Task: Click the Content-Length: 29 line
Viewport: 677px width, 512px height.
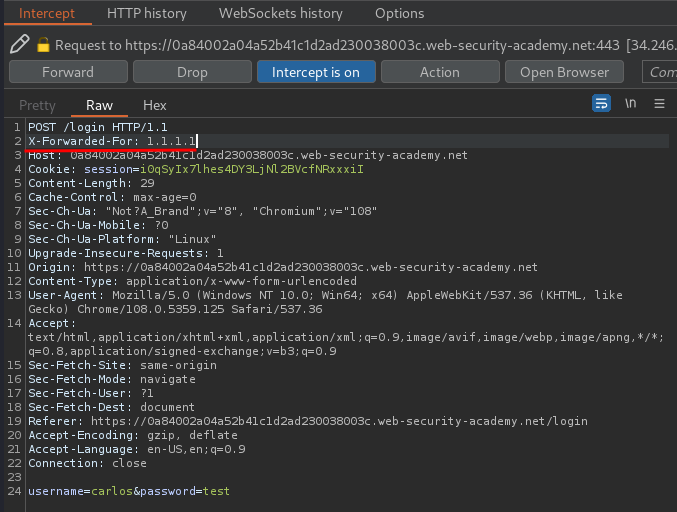Action: [91, 183]
